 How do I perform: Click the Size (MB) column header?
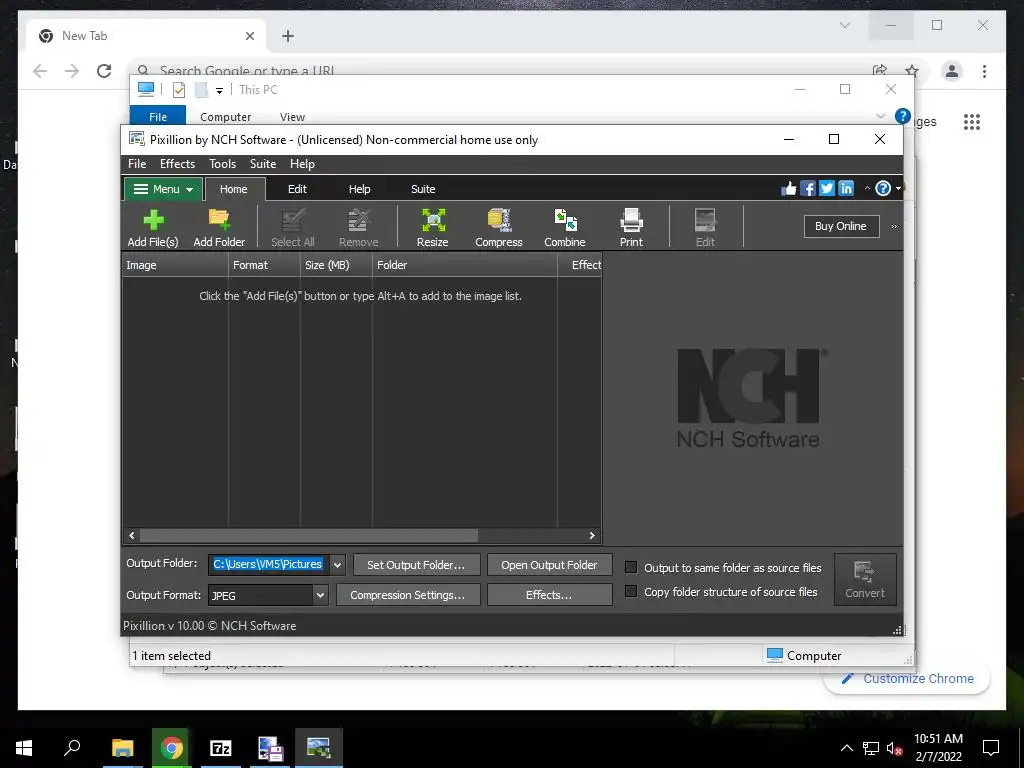click(x=336, y=265)
